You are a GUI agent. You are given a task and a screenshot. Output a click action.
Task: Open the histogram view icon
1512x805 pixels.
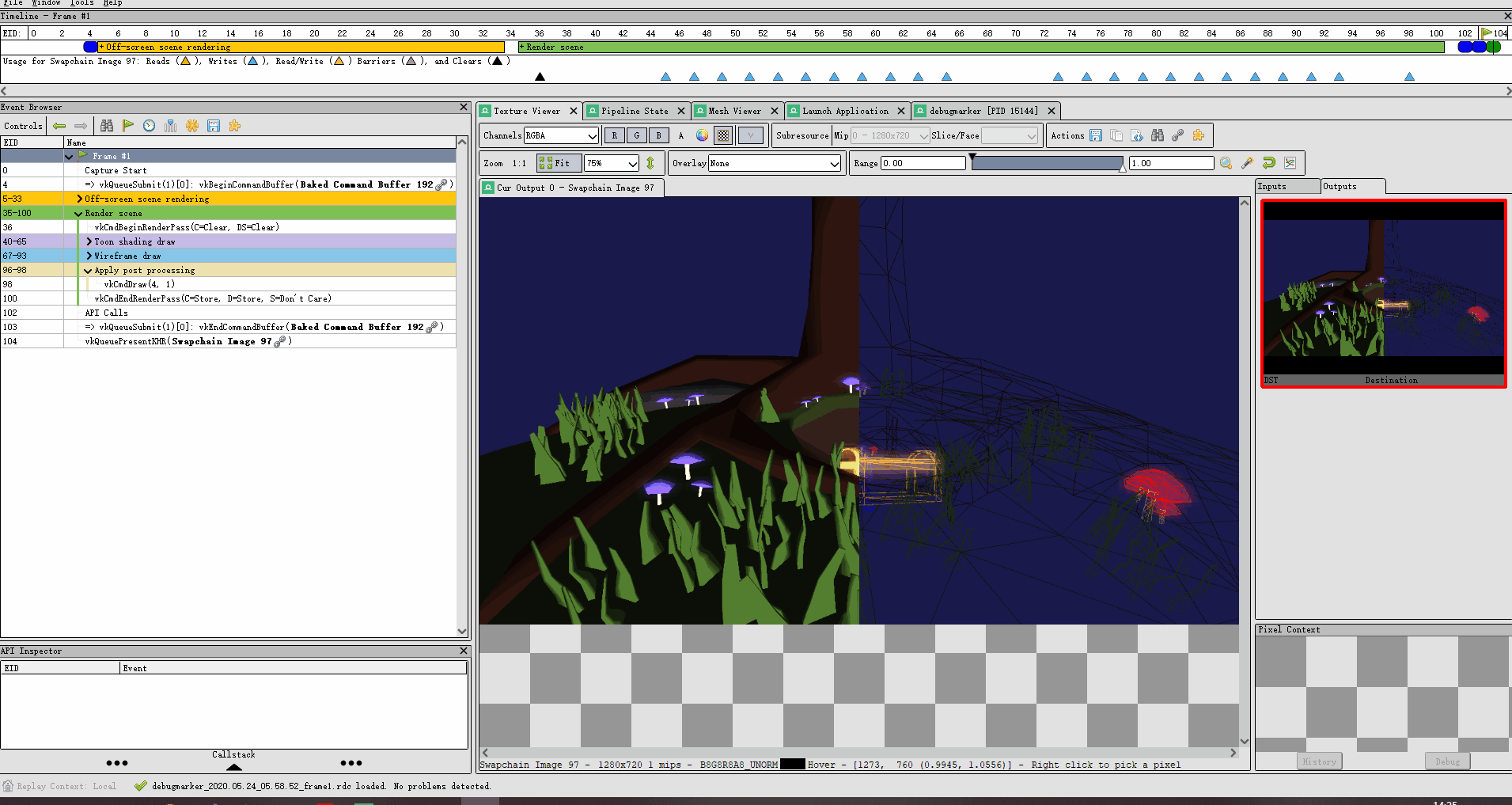(x=1290, y=163)
